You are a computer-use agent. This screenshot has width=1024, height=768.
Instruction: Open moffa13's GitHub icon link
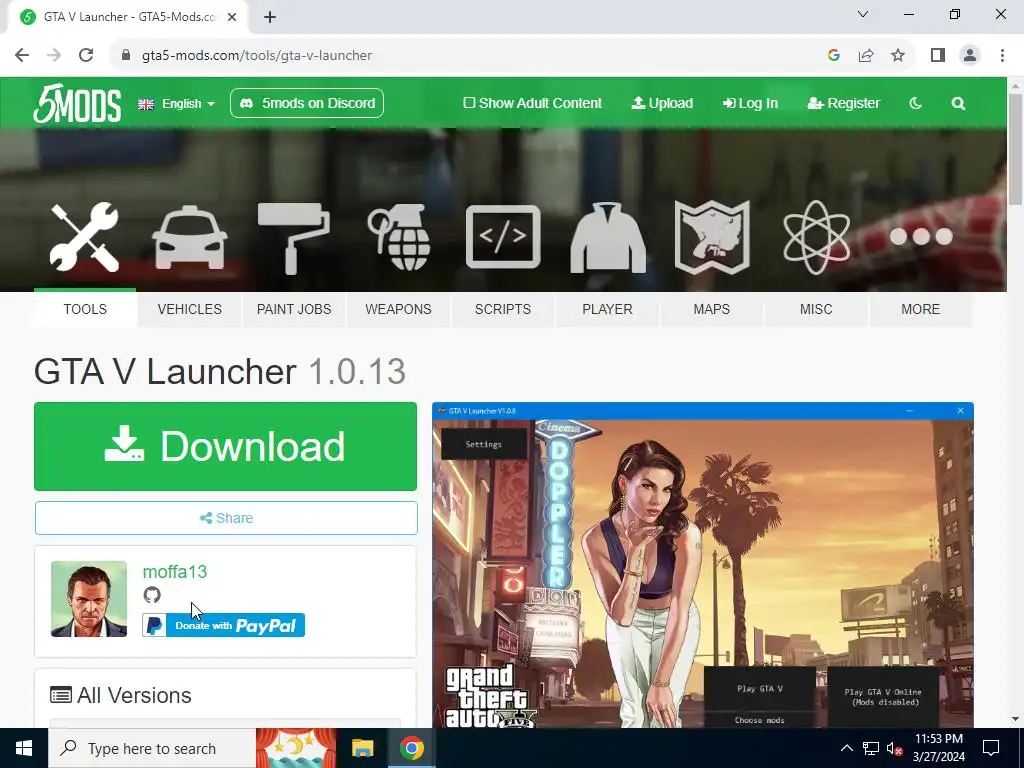(152, 595)
